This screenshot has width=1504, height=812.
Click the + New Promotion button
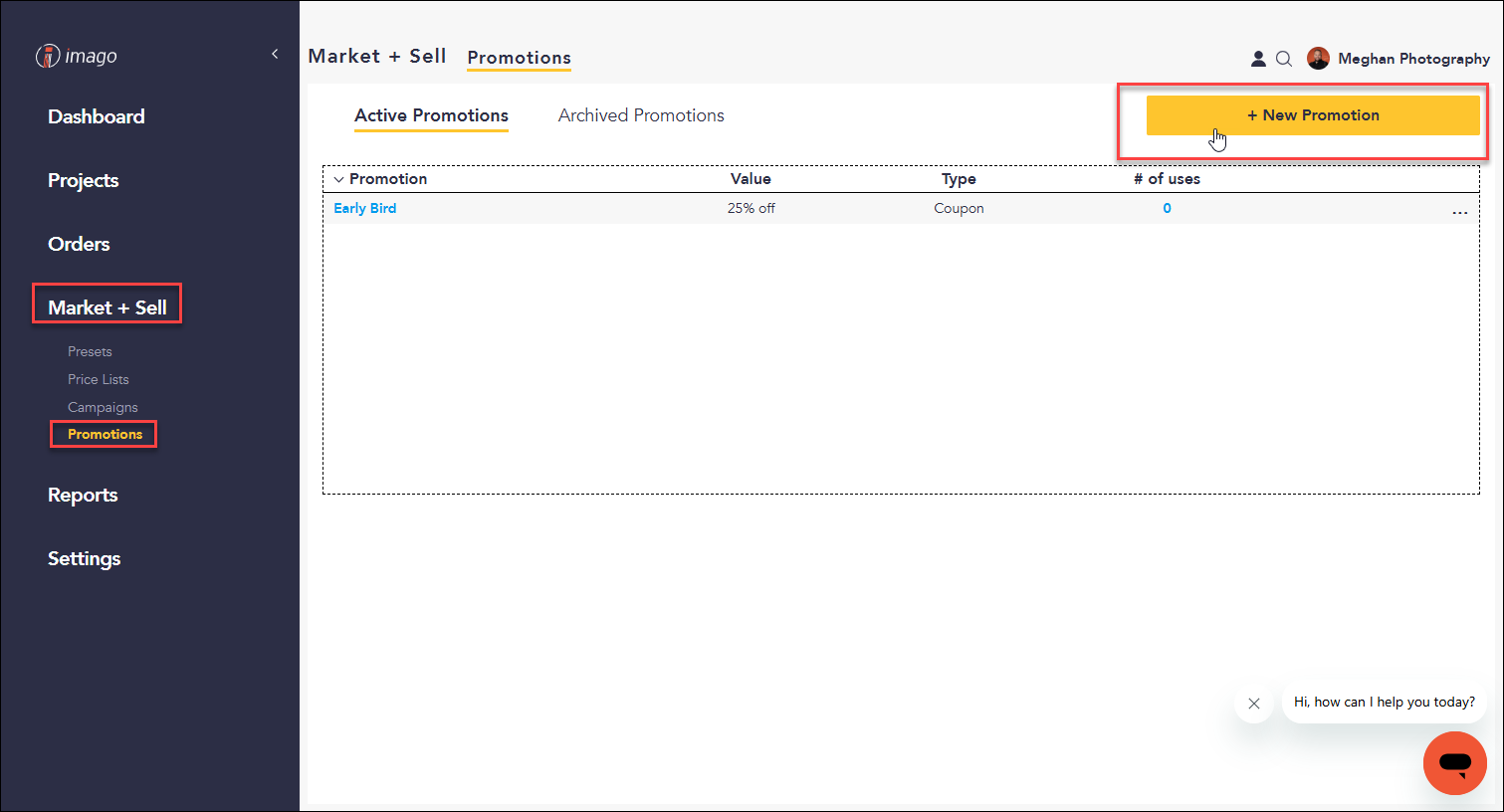(1313, 115)
